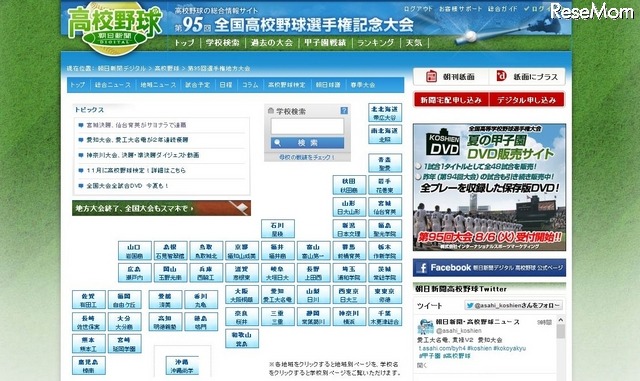640x381 pixels.
Task: Open topic 愛知大会、愛工大名電が2年連続優勝
Action: click(x=137, y=140)
